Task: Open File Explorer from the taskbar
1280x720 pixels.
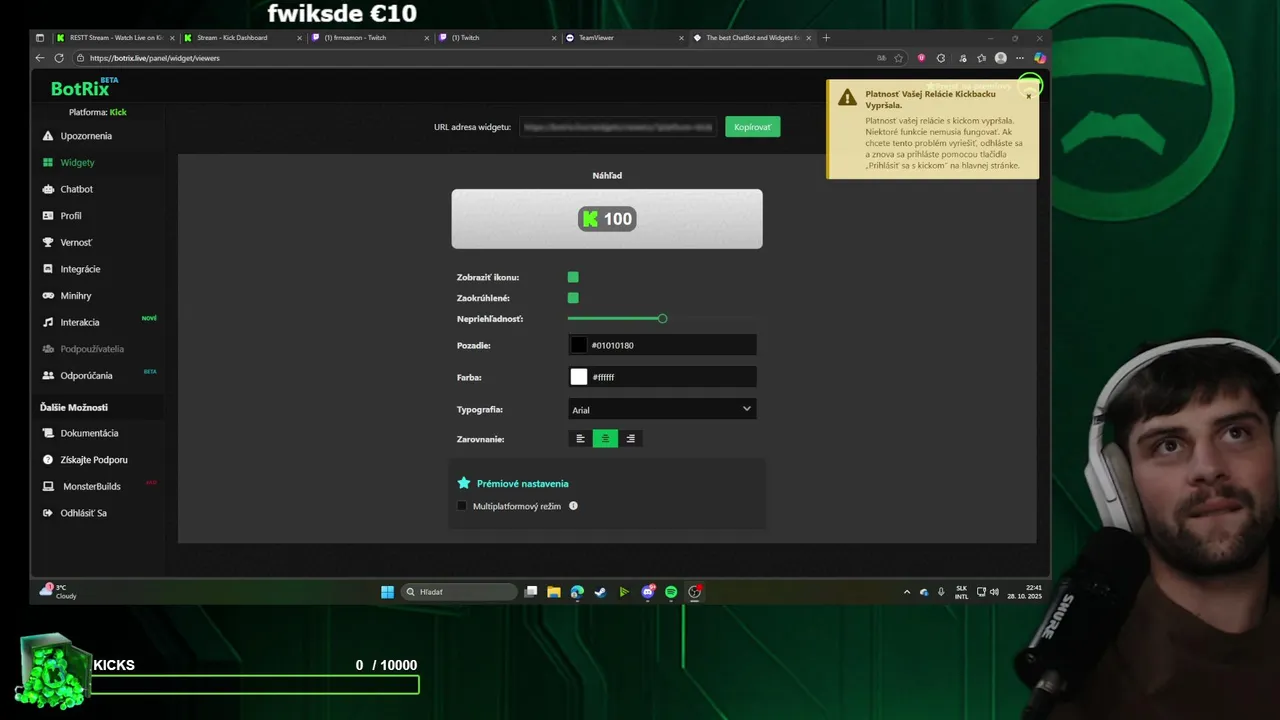Action: tap(554, 592)
